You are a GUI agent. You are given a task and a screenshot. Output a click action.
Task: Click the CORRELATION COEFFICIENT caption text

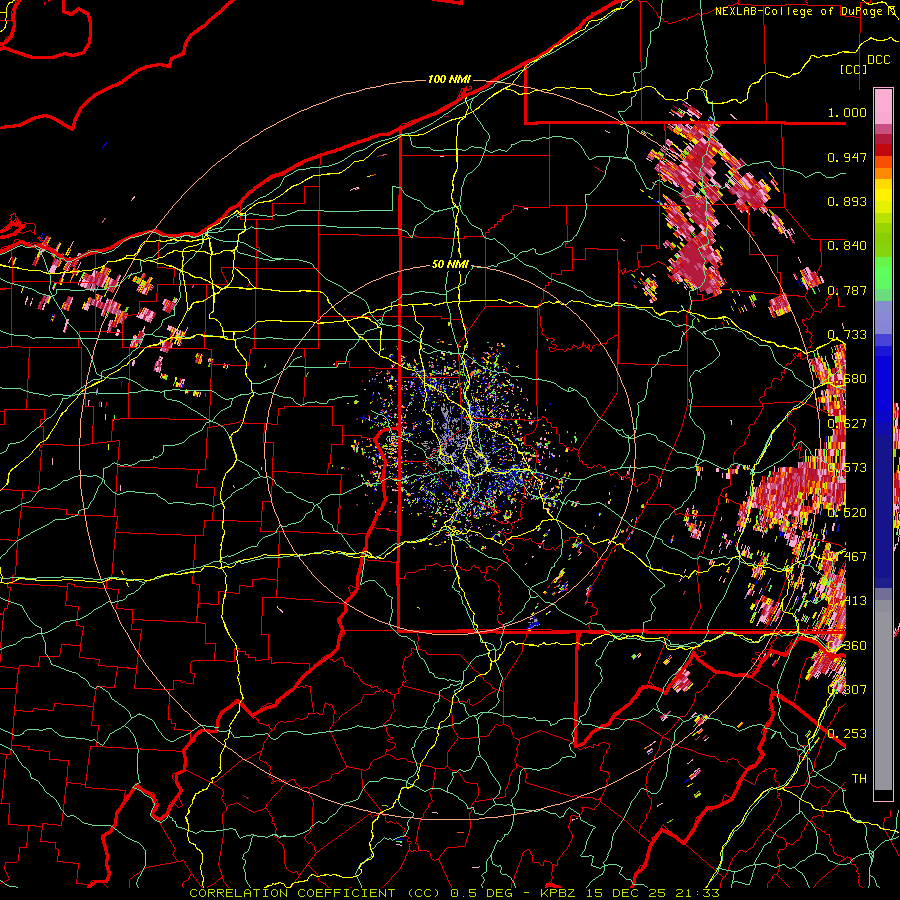[292, 893]
